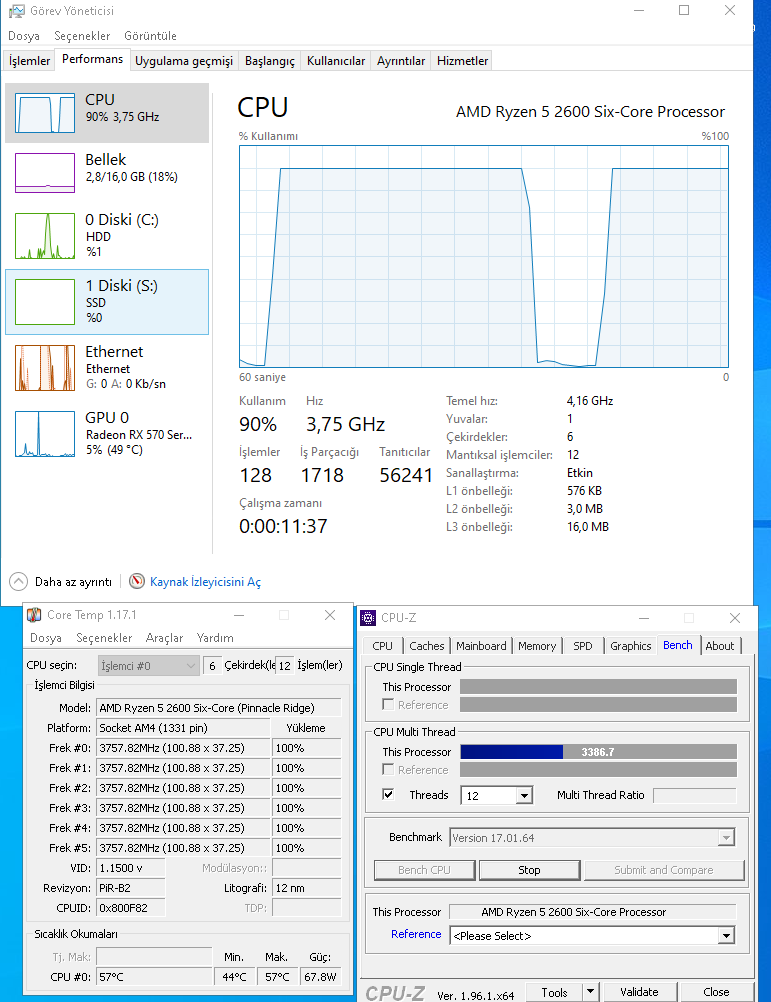The height and width of the screenshot is (1002, 771).
Task: Click the Validate button in CPU-Z
Action: pyautogui.click(x=639, y=992)
